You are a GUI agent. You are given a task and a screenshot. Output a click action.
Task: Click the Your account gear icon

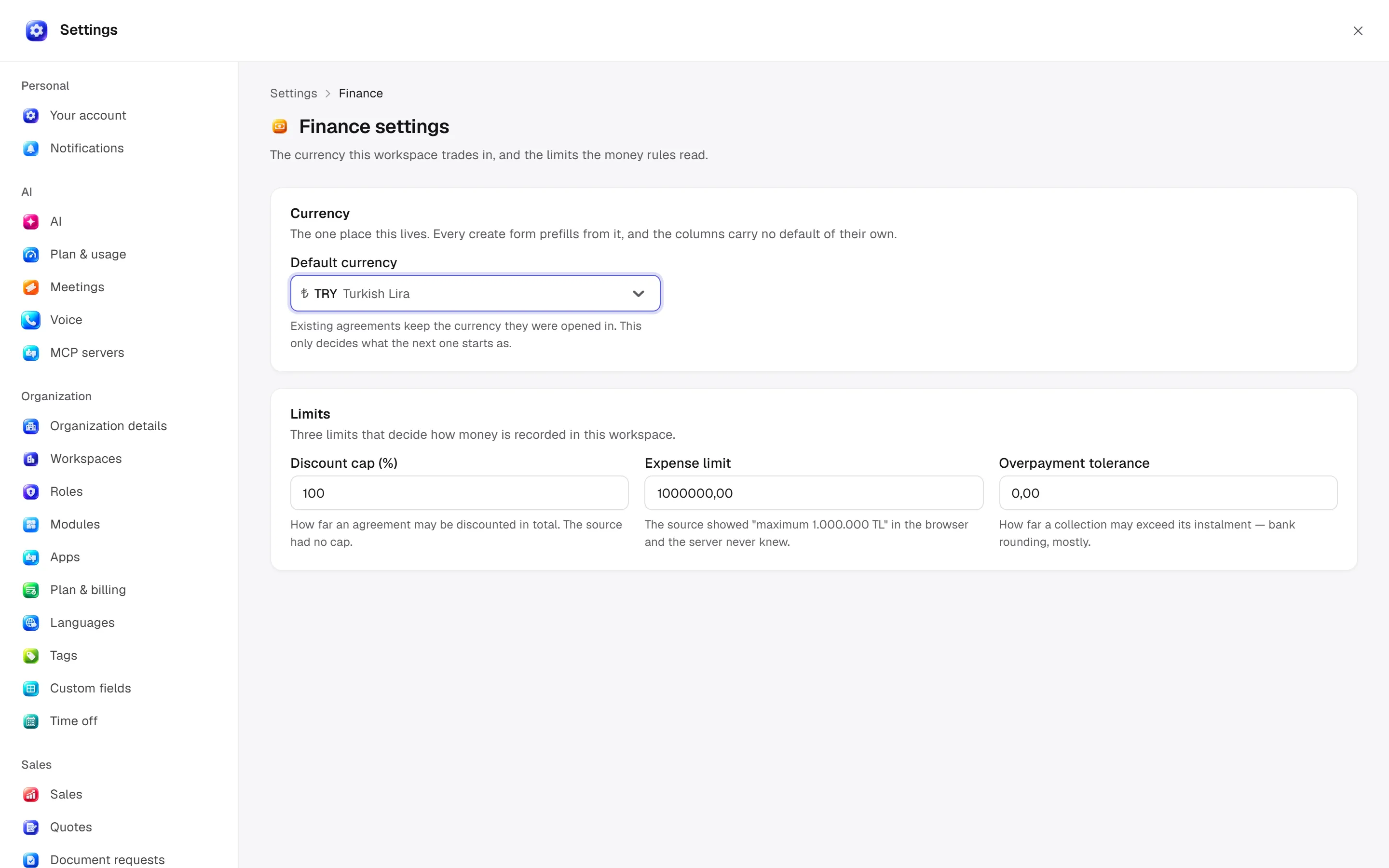pyautogui.click(x=31, y=115)
